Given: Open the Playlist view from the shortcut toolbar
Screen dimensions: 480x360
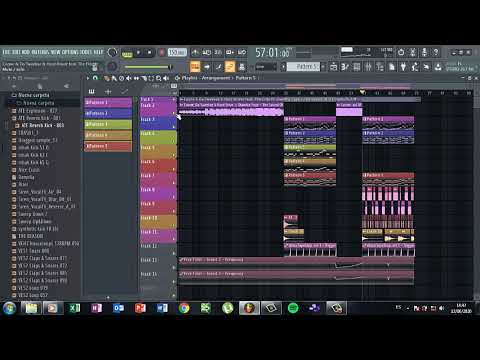Looking at the screenshot, I should [333, 67].
